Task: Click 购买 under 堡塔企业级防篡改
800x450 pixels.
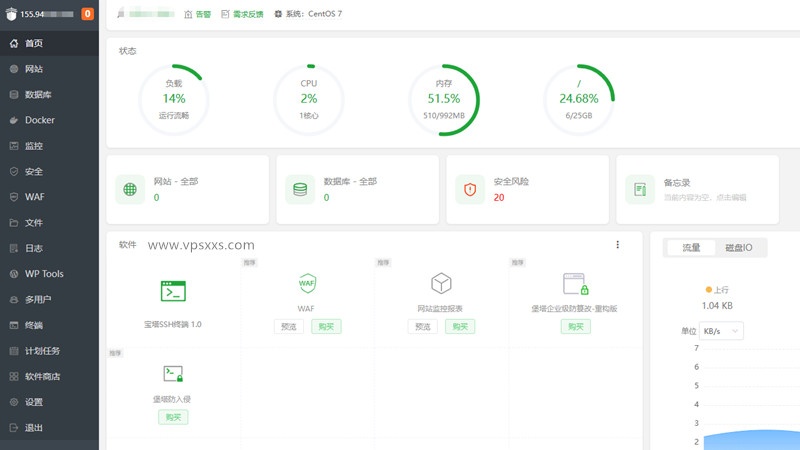Action: point(576,327)
